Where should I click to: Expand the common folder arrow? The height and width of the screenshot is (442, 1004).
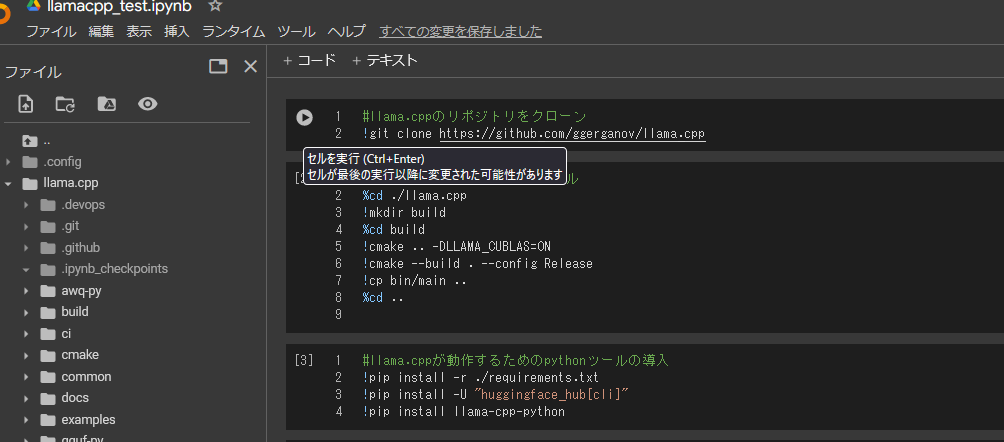26,377
